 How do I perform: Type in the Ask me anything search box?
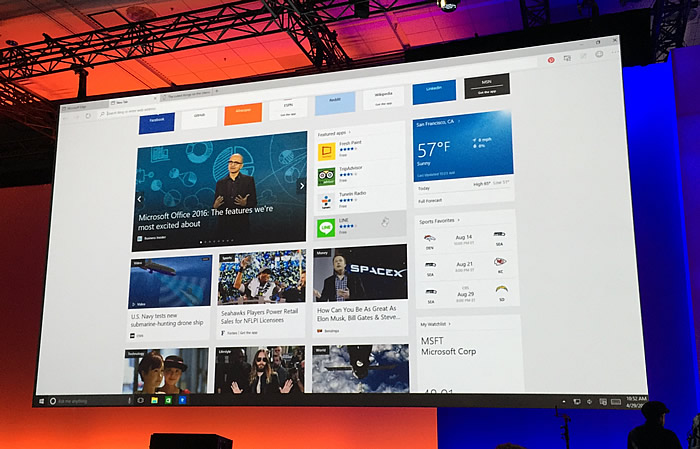pos(92,401)
